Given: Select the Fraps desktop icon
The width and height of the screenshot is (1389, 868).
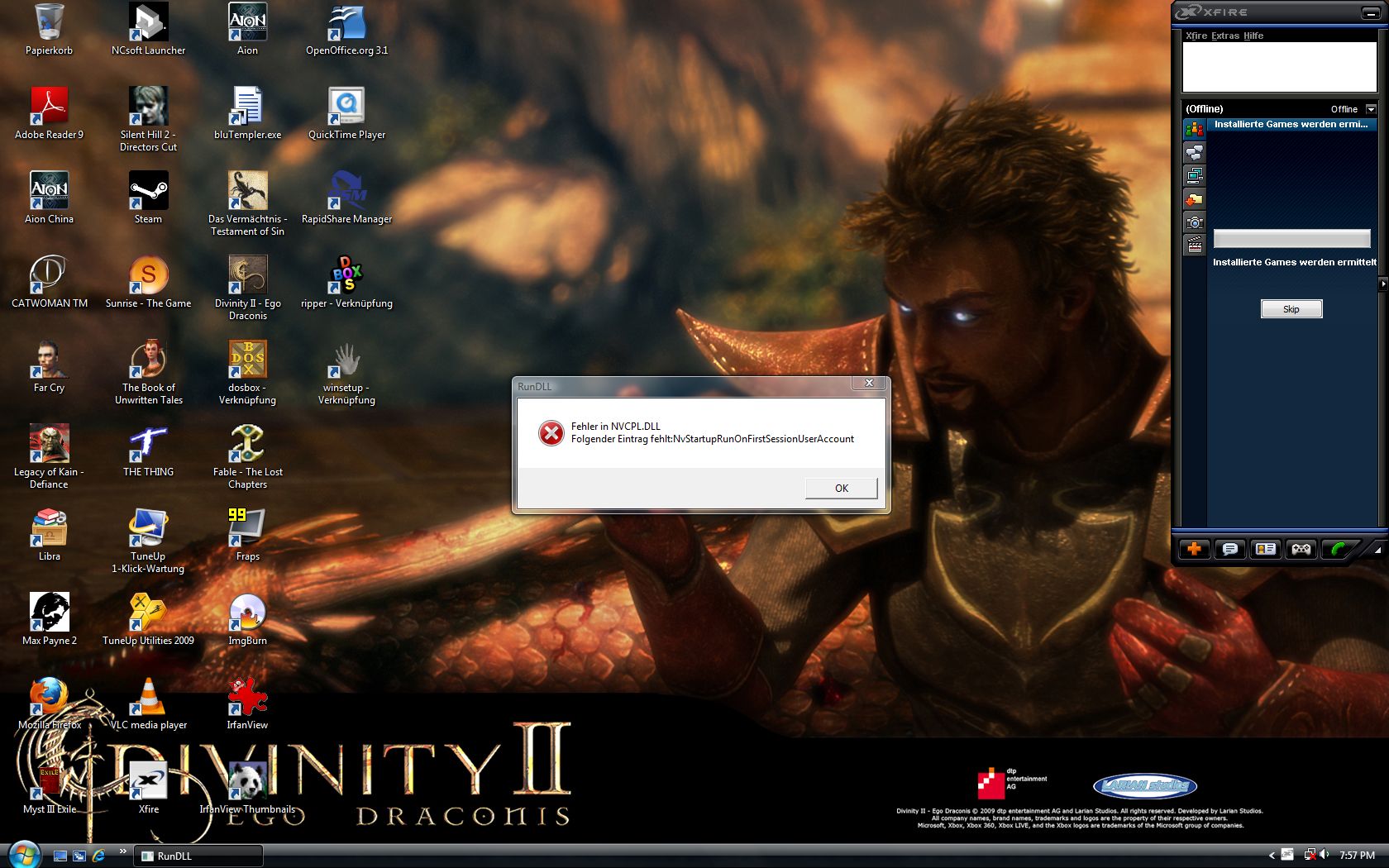Looking at the screenshot, I should click(x=247, y=536).
